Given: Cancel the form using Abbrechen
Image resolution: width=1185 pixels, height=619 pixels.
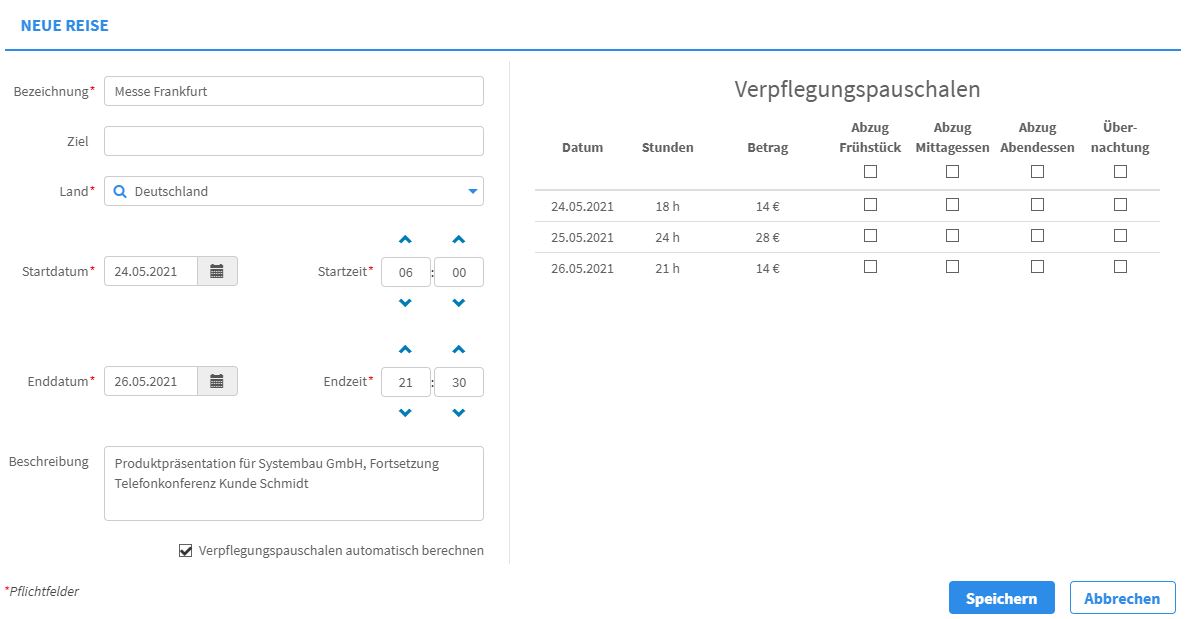Looking at the screenshot, I should (1122, 597).
